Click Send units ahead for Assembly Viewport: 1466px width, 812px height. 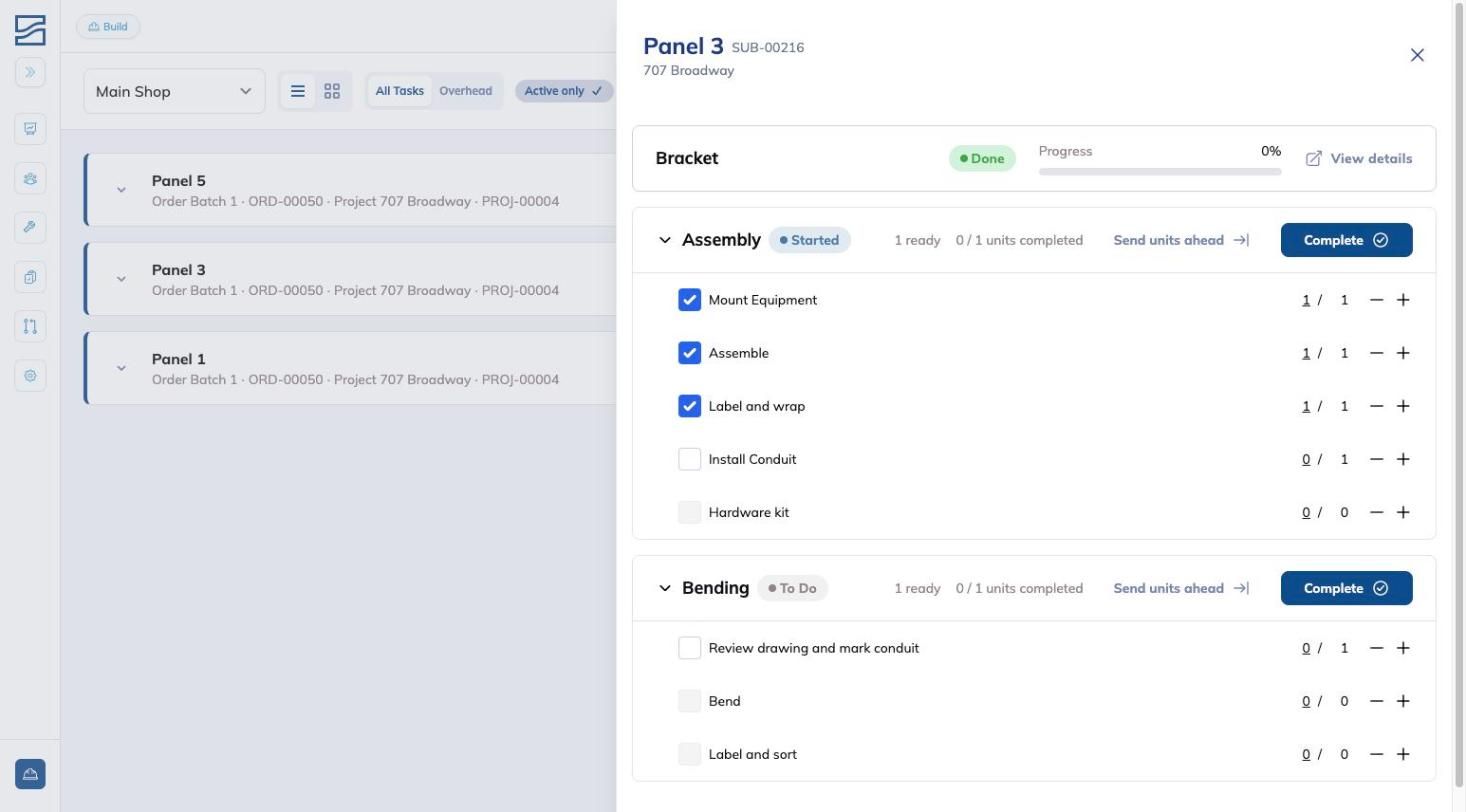[x=1181, y=240]
